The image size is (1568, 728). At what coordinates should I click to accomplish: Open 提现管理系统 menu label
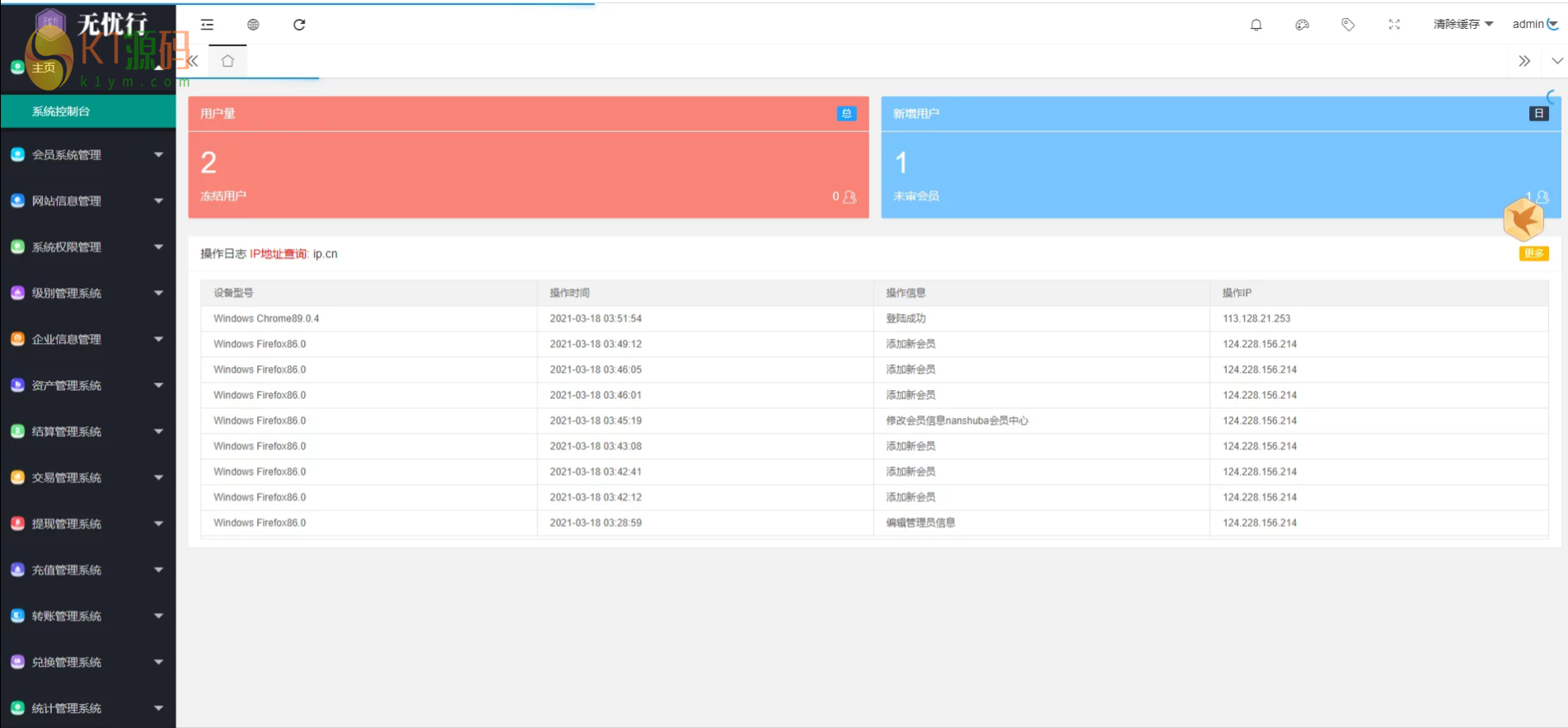coord(67,524)
